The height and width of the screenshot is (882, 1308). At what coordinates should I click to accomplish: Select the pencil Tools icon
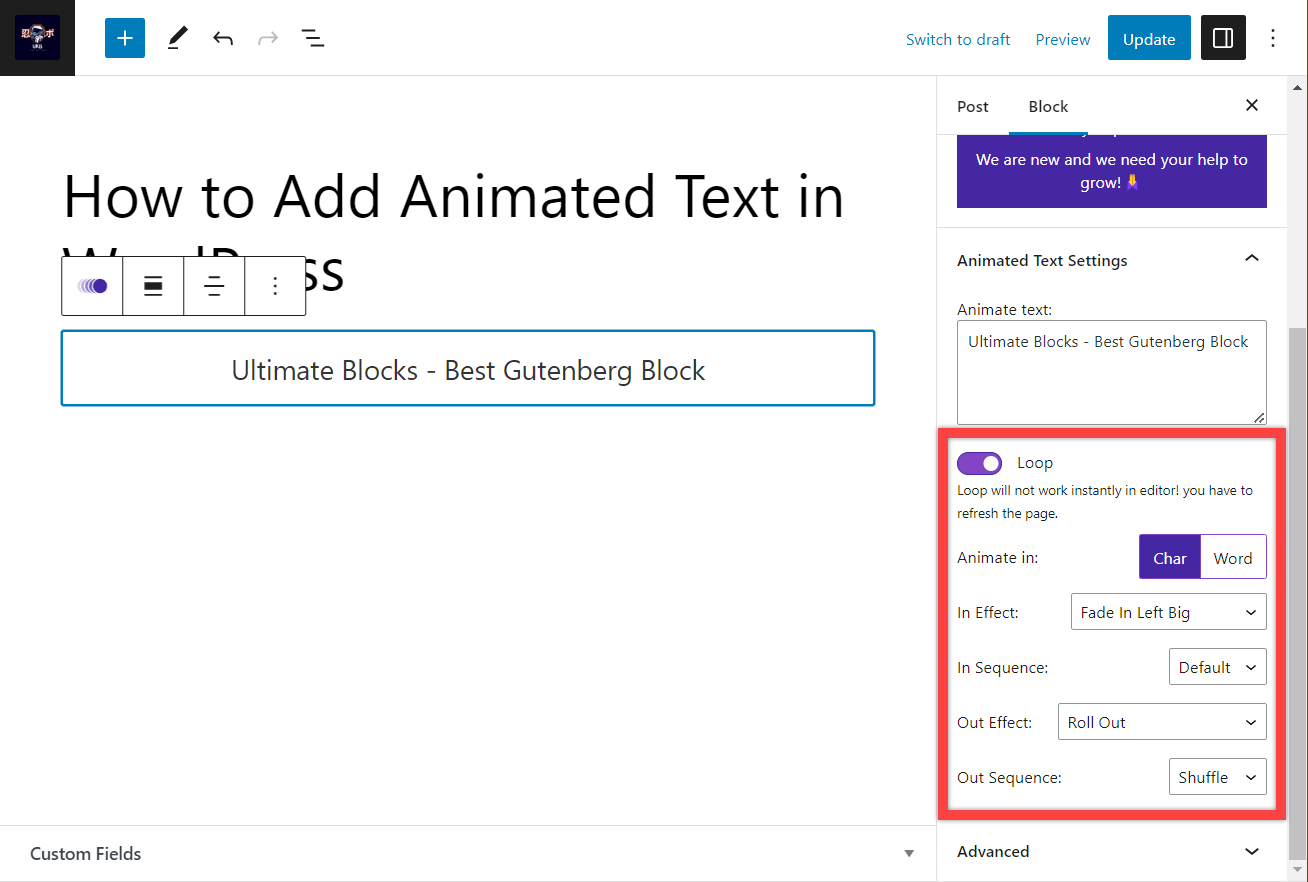tap(177, 38)
